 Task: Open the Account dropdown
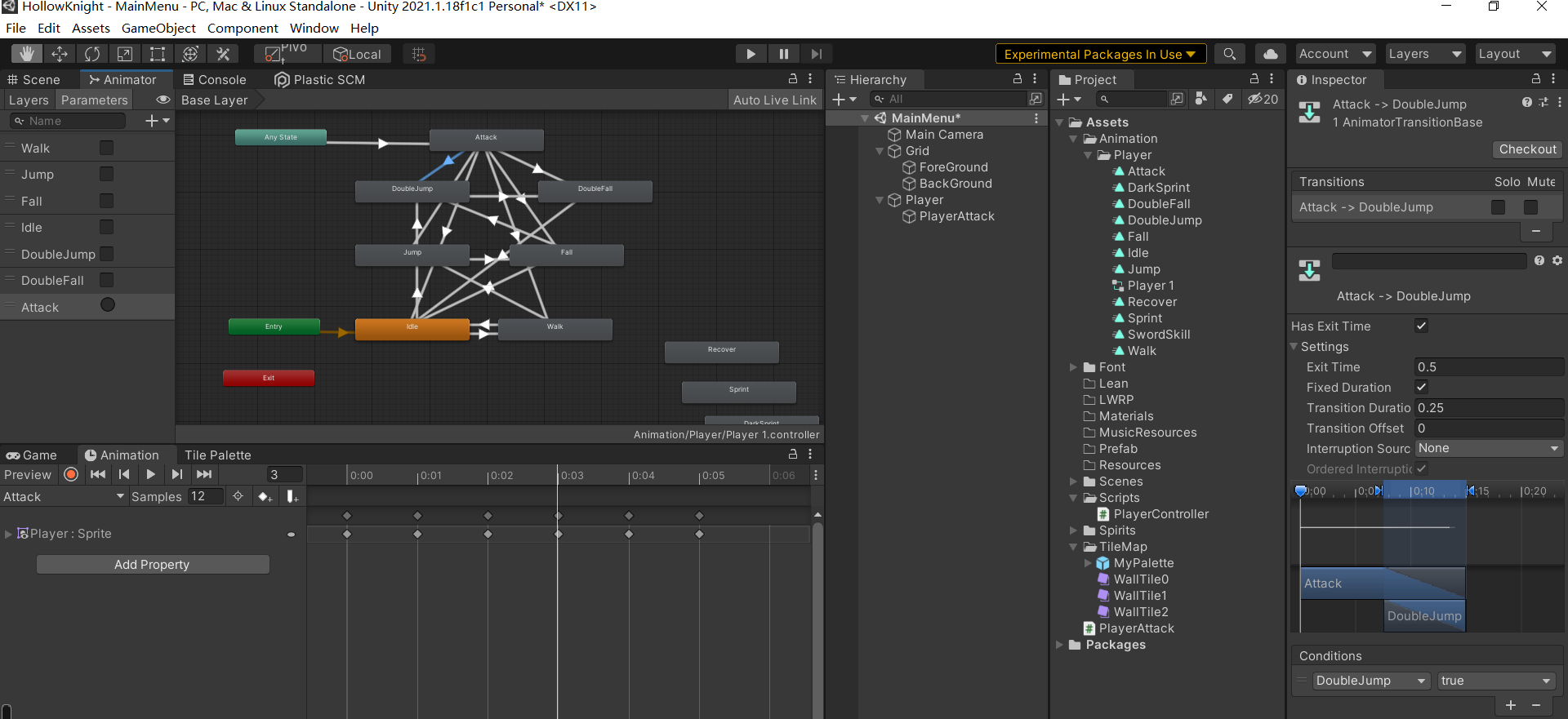point(1335,54)
